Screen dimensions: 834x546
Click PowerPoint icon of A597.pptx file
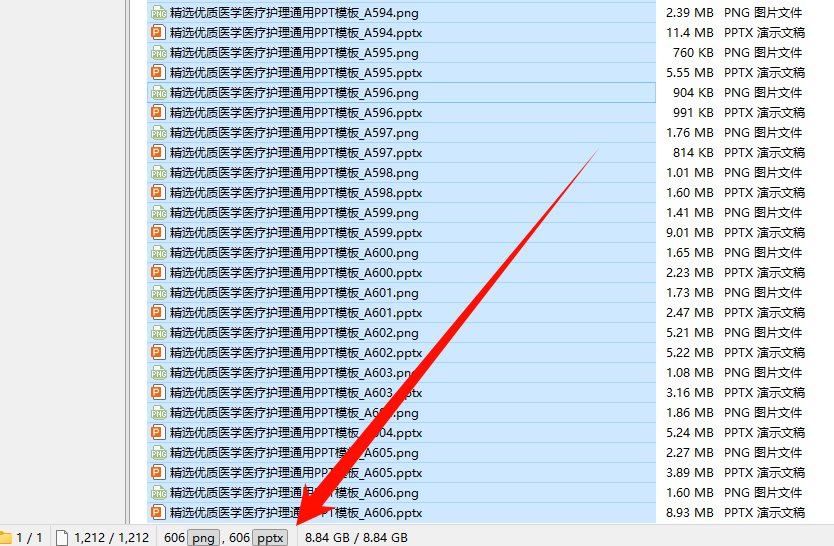coord(159,153)
